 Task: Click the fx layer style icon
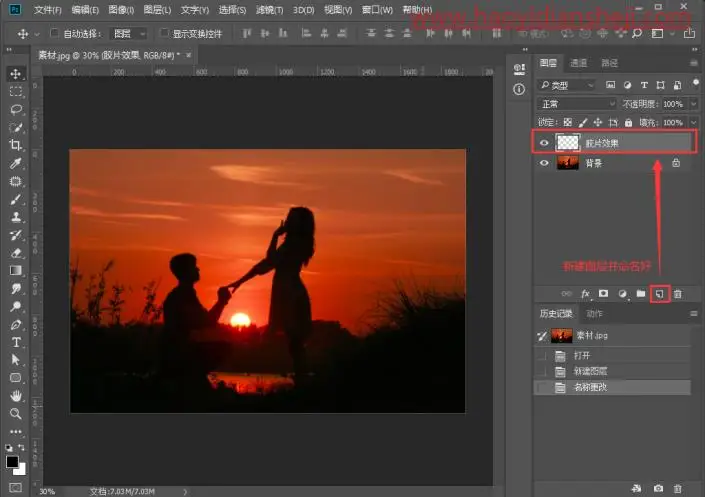(x=585, y=294)
